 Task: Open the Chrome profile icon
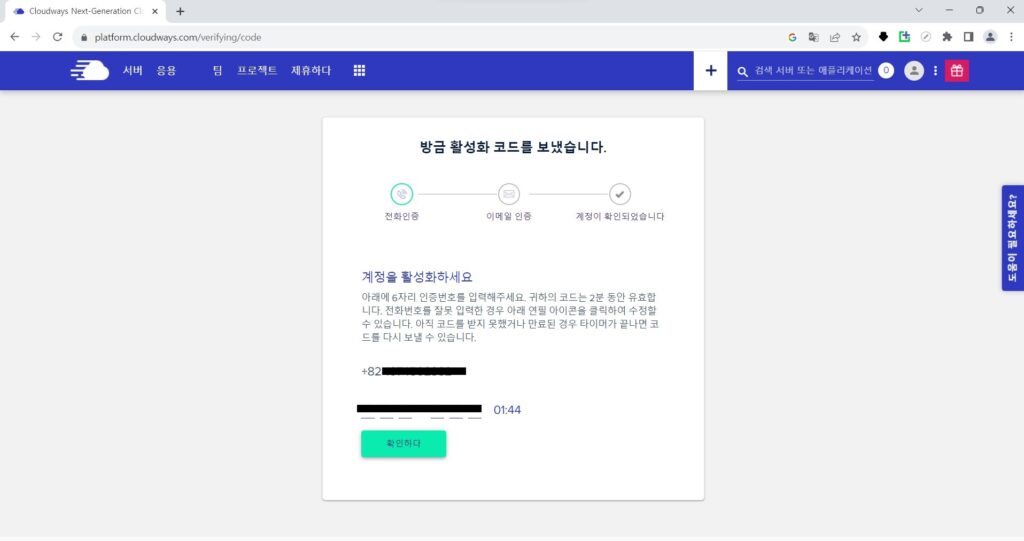point(990,37)
